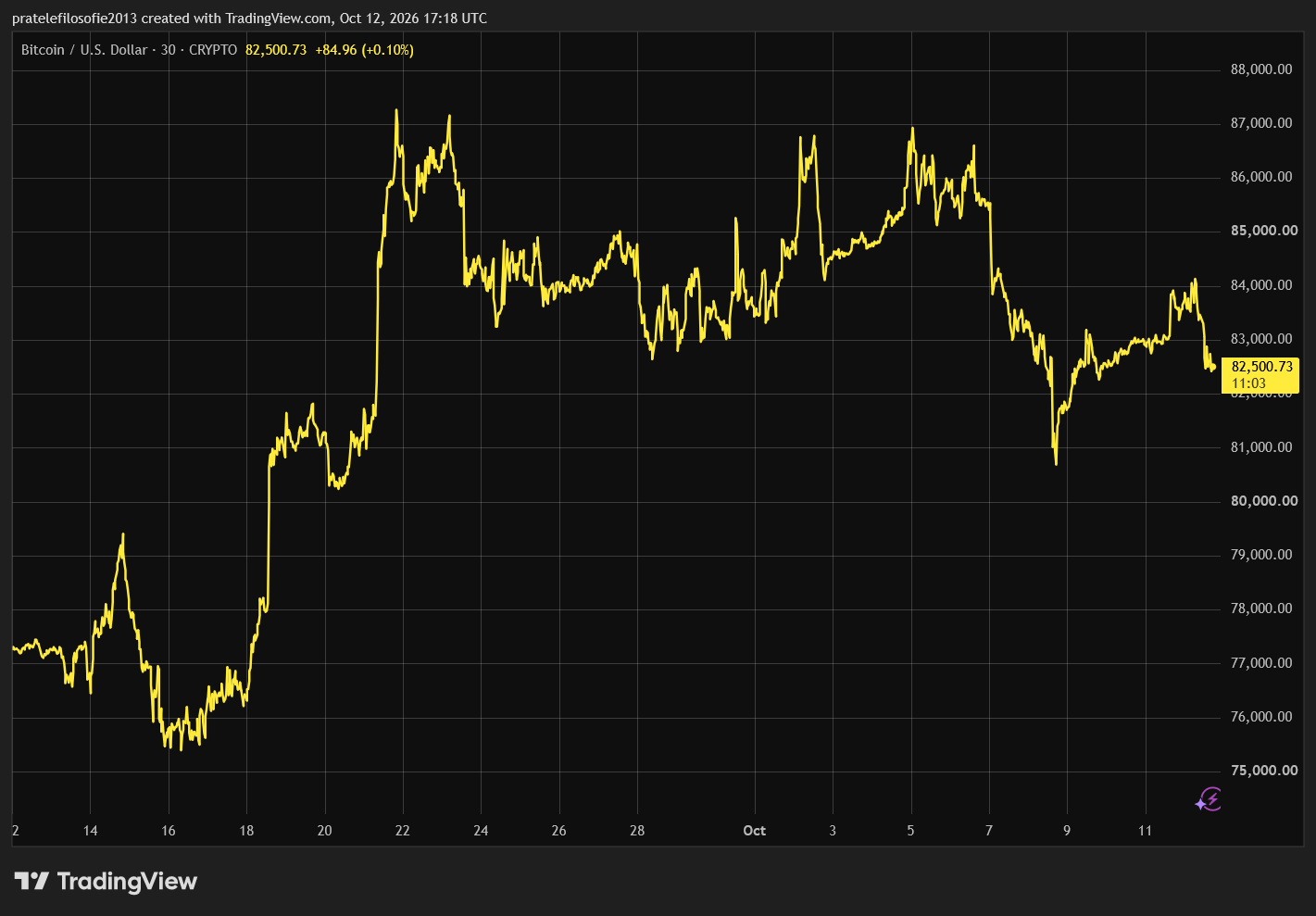Screen dimensions: 1316x916
Task: Click the 9 date label on time axis
Action: (1067, 831)
